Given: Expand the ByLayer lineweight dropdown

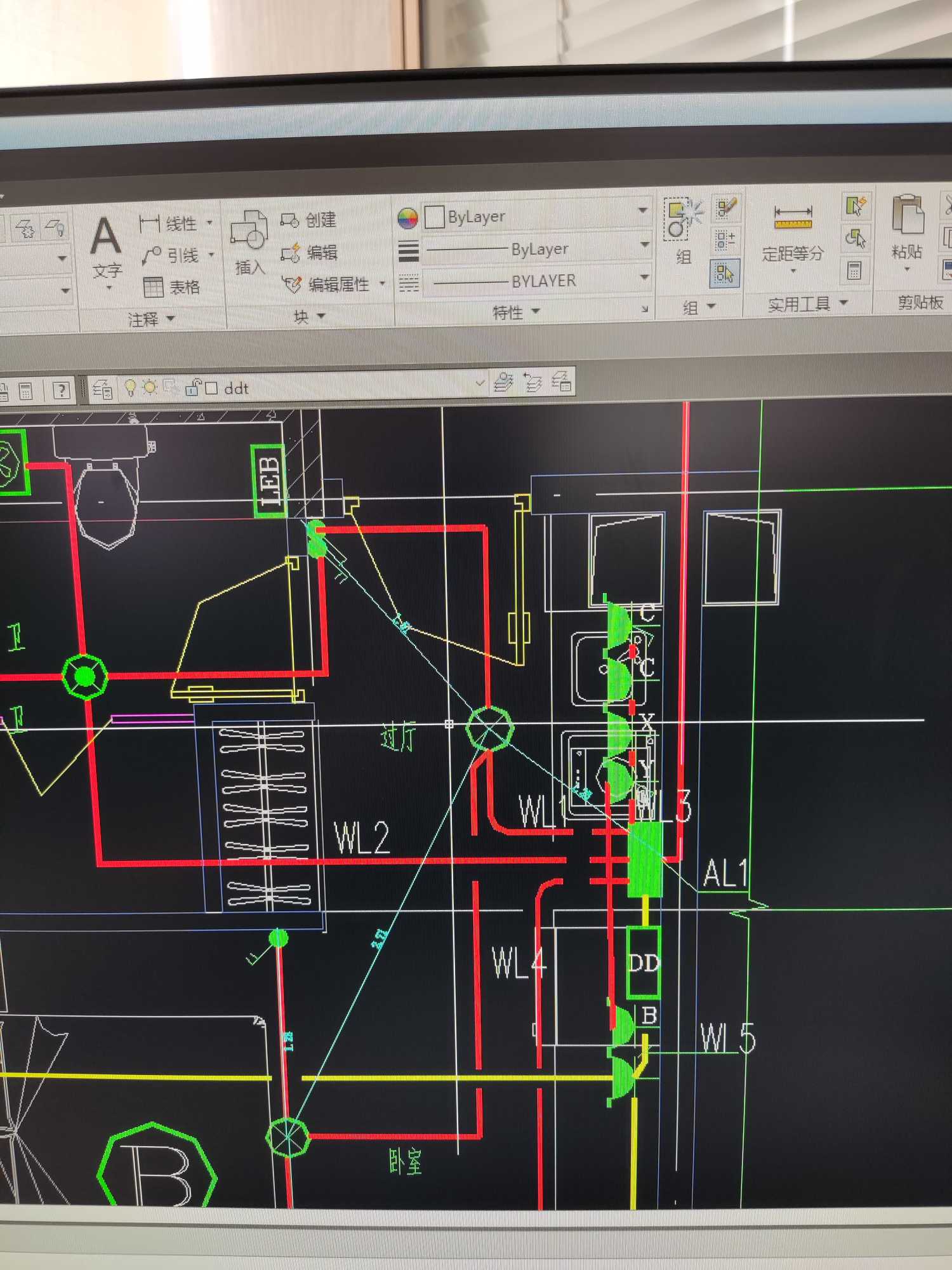Looking at the screenshot, I should coord(645,244).
